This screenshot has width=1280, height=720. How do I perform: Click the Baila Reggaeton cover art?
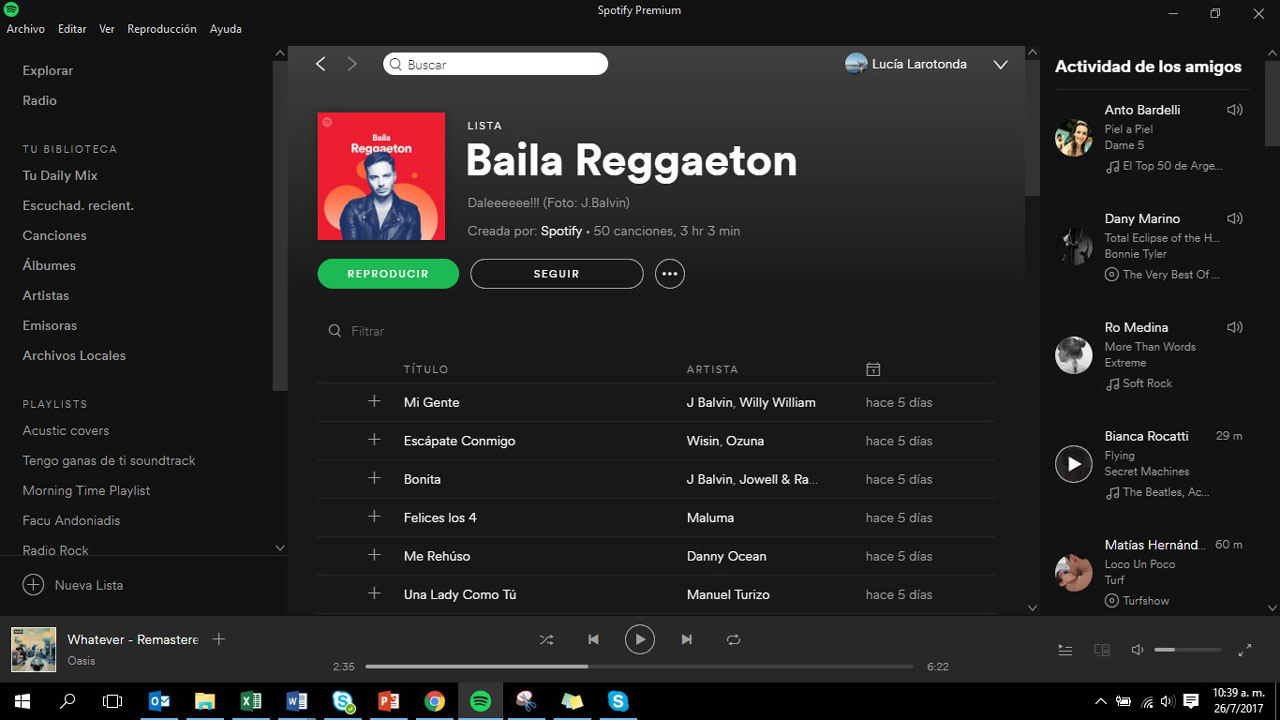pyautogui.click(x=381, y=176)
